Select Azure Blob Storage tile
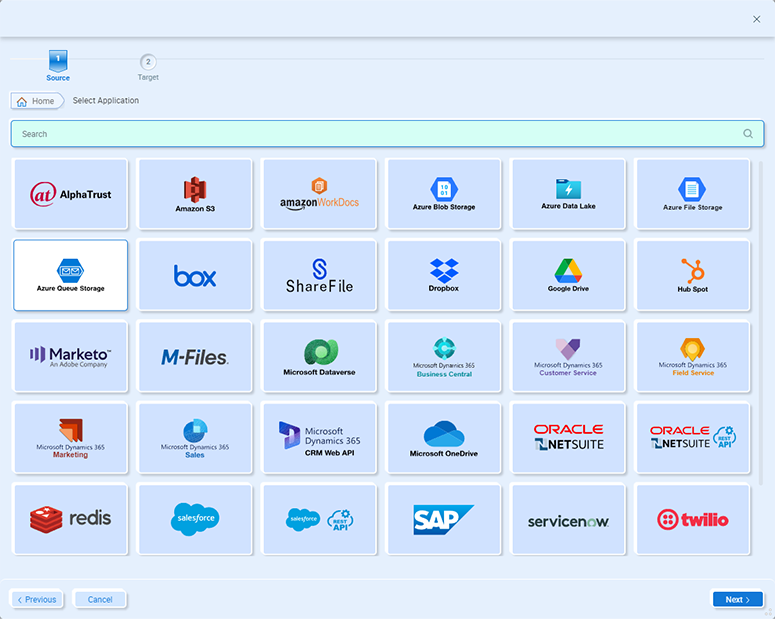The height and width of the screenshot is (619, 775). click(444, 194)
